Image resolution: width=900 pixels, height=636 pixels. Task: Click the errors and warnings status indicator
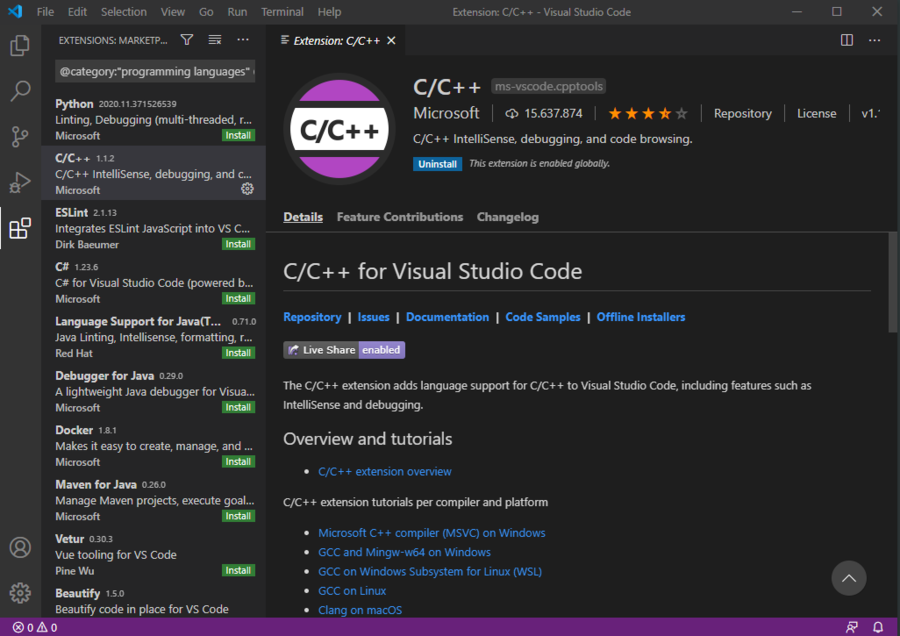pos(33,628)
